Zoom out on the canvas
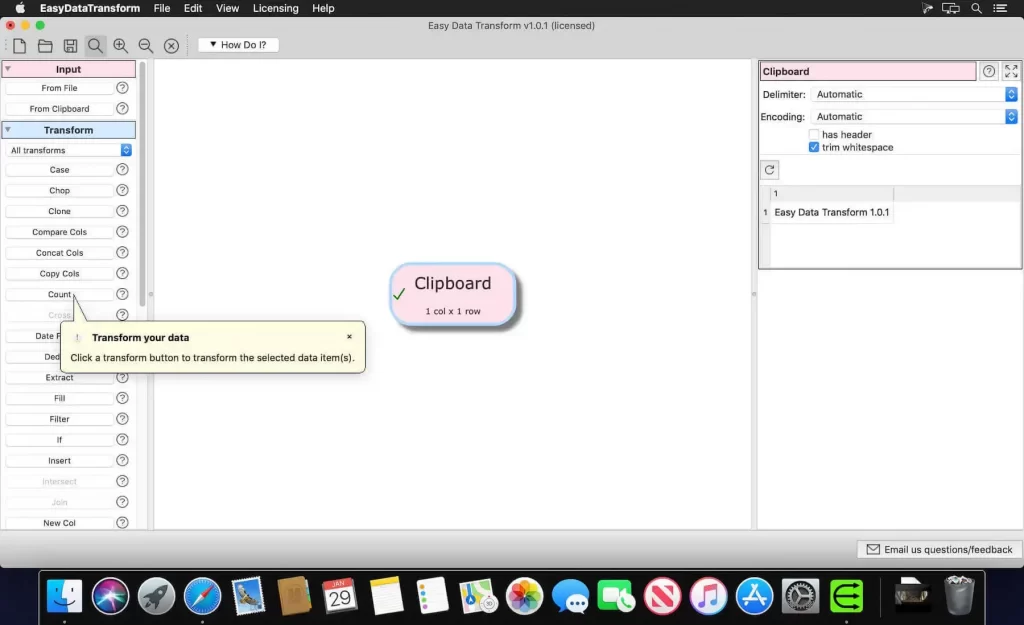Image resolution: width=1024 pixels, height=625 pixels. click(146, 45)
